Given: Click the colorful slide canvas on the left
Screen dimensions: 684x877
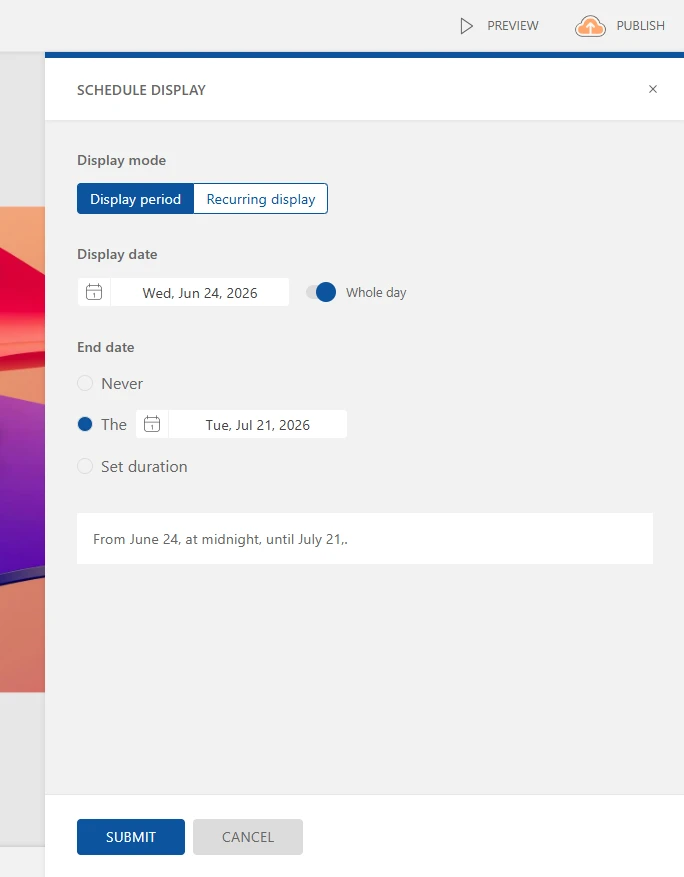Looking at the screenshot, I should [x=22, y=450].
